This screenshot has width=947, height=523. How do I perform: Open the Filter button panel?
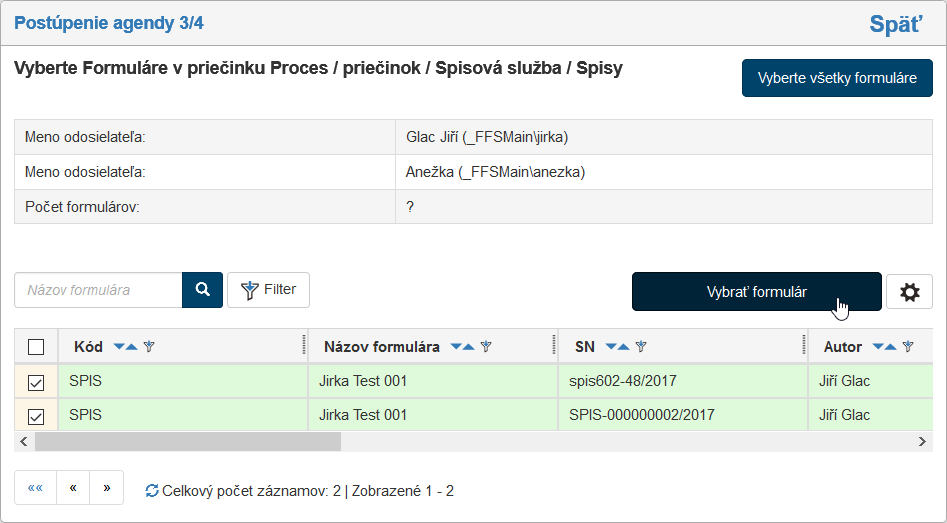[x=268, y=290]
